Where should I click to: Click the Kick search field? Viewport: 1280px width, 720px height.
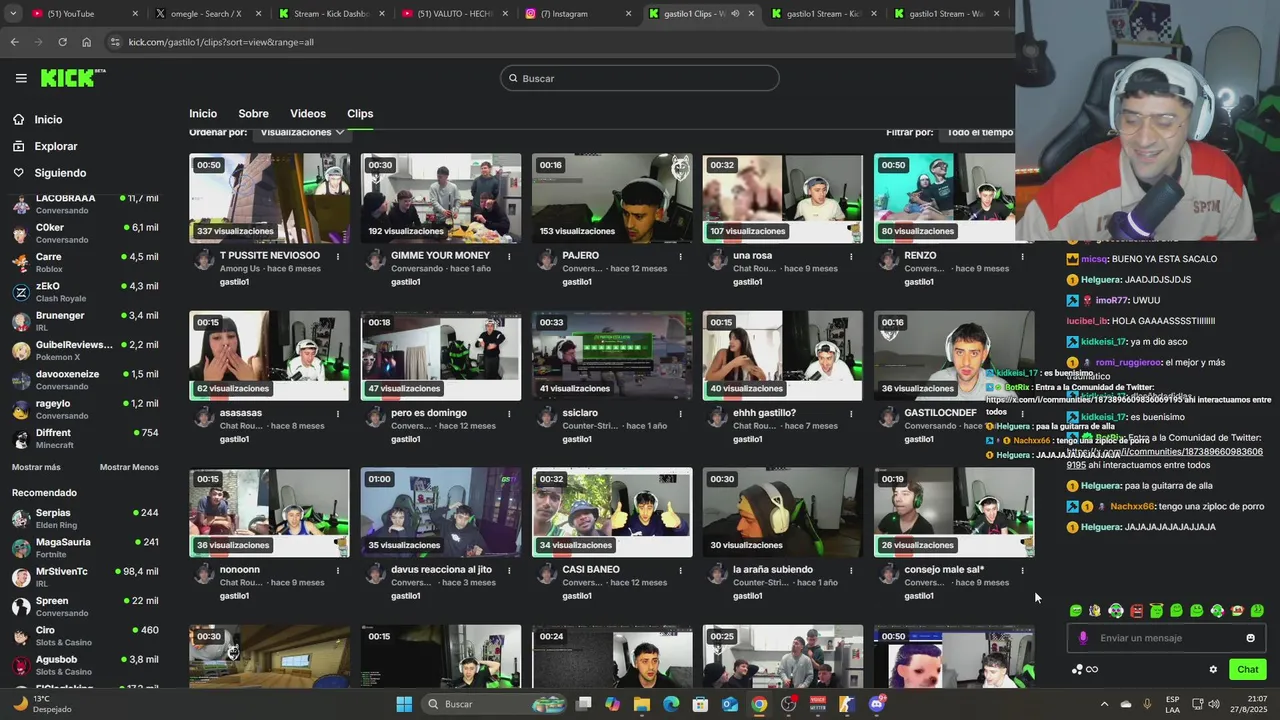640,78
